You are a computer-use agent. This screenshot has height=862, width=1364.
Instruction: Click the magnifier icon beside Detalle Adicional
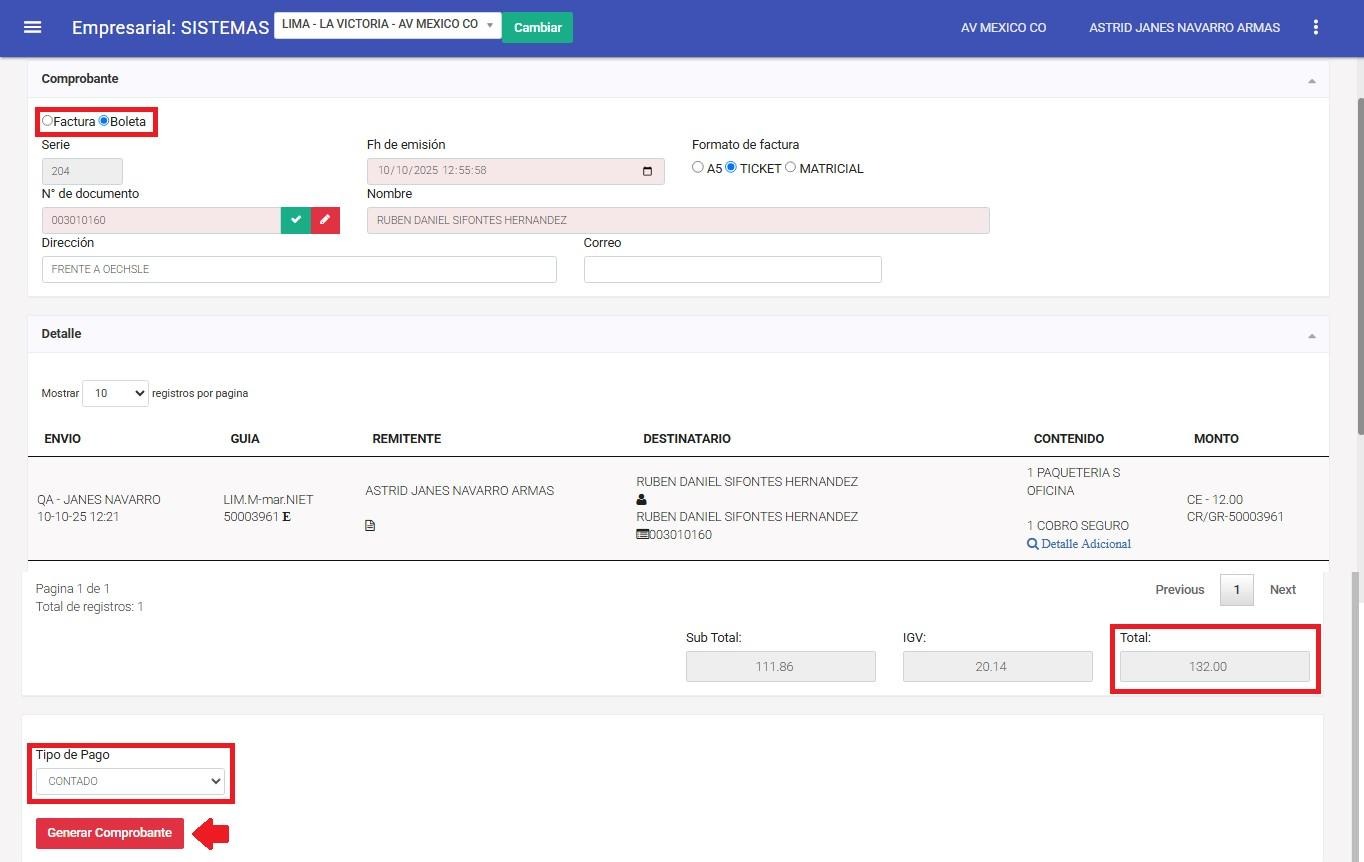pyautogui.click(x=1033, y=544)
